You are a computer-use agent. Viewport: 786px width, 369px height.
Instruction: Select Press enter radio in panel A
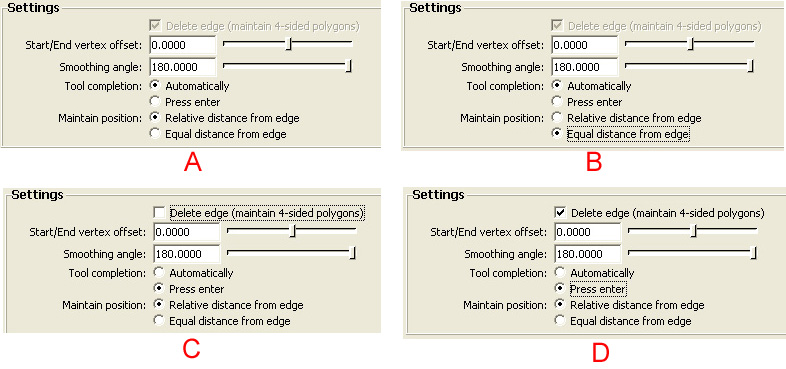[x=156, y=102]
